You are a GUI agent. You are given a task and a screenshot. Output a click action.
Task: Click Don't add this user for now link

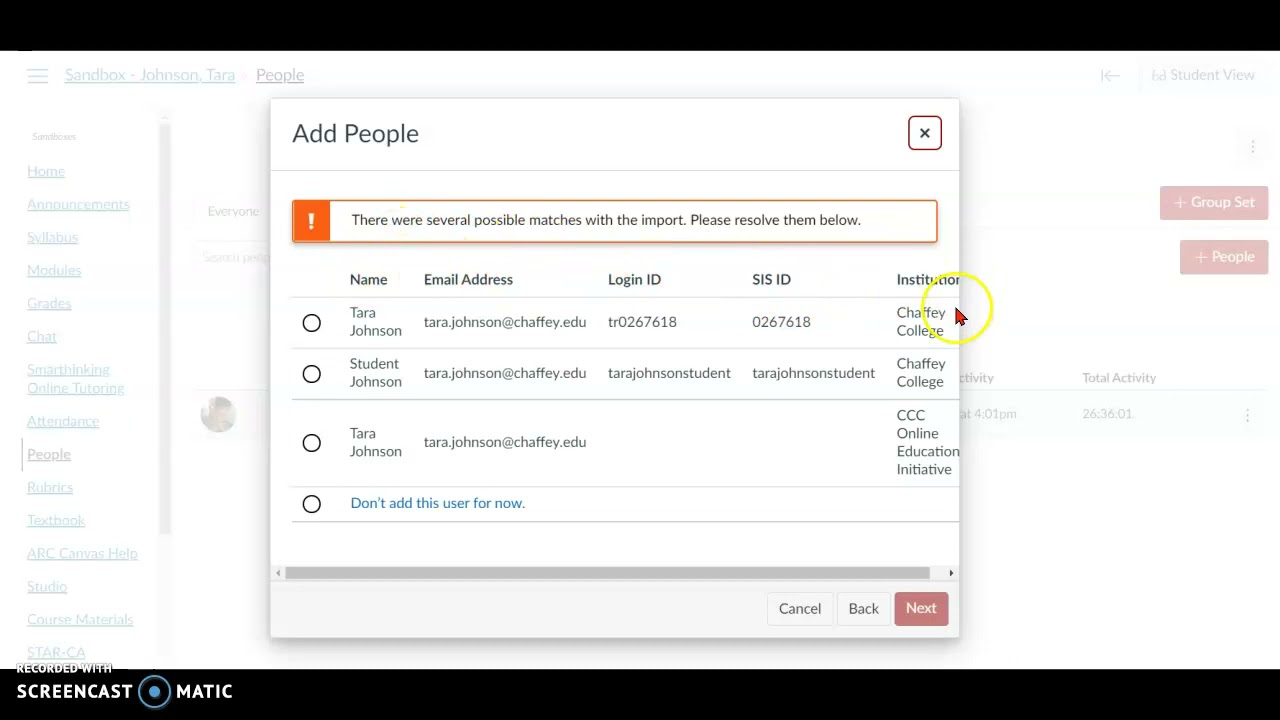pyautogui.click(x=437, y=503)
